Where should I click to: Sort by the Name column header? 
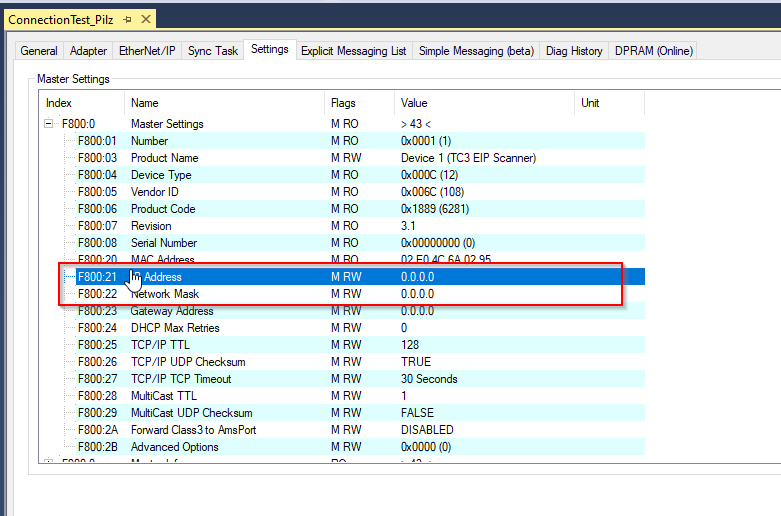pos(224,103)
